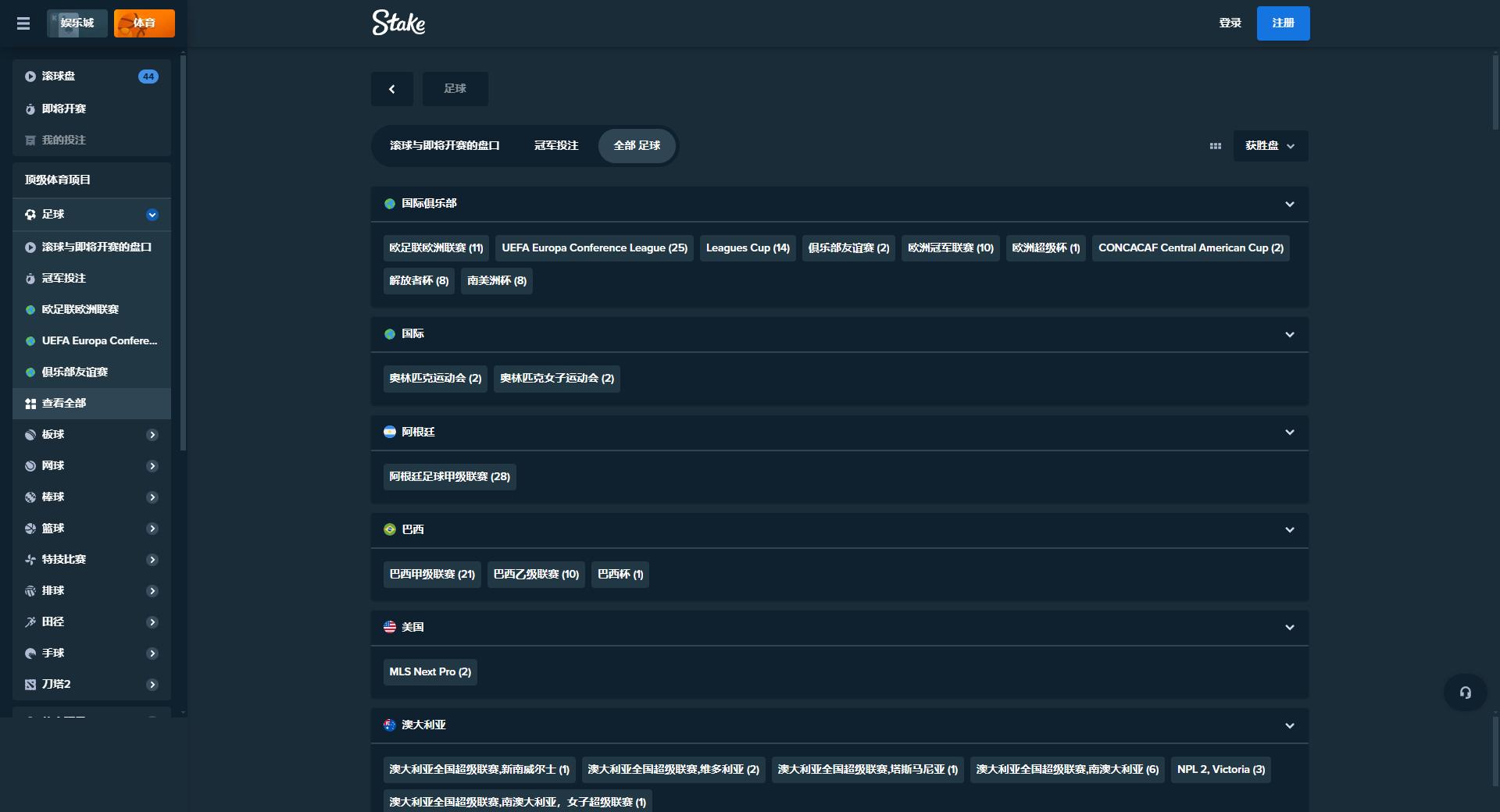Click the 足球 breadcrumb button
1500x812 pixels.
pyautogui.click(x=455, y=89)
